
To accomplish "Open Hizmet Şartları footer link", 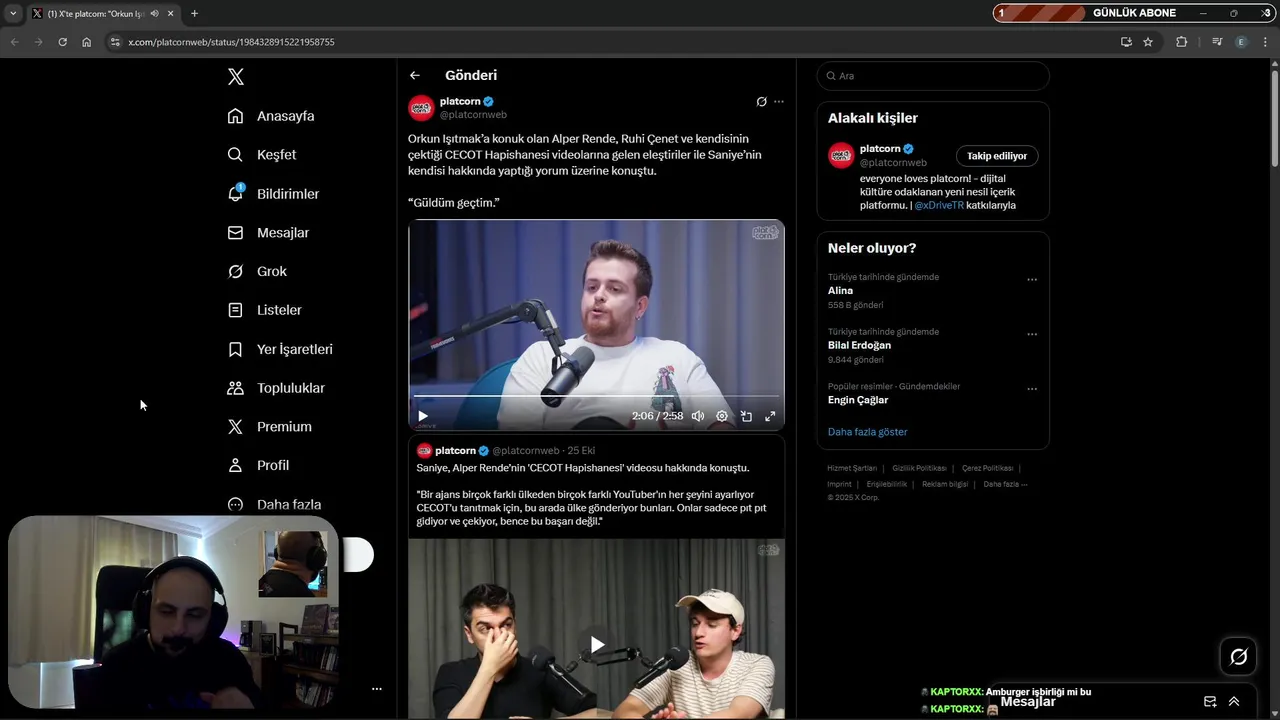I will (x=852, y=468).
